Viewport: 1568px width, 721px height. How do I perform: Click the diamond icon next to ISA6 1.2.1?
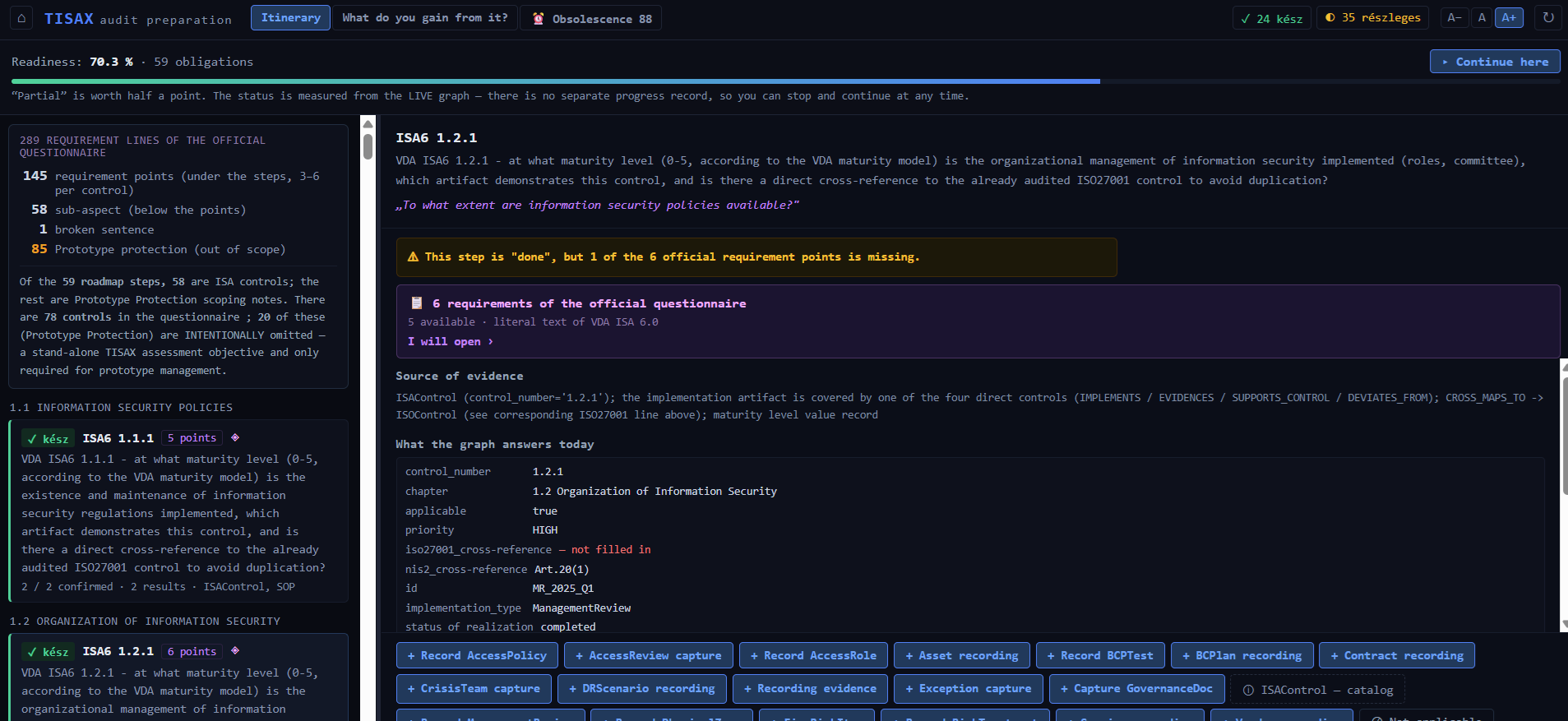tap(235, 650)
